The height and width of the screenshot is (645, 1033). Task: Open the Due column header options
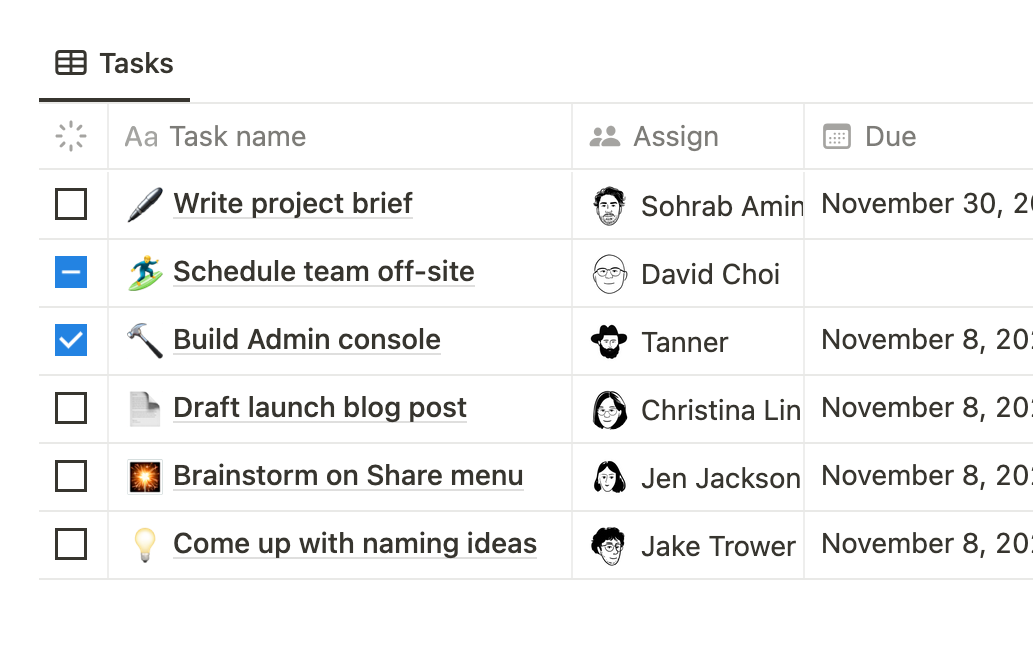(889, 137)
